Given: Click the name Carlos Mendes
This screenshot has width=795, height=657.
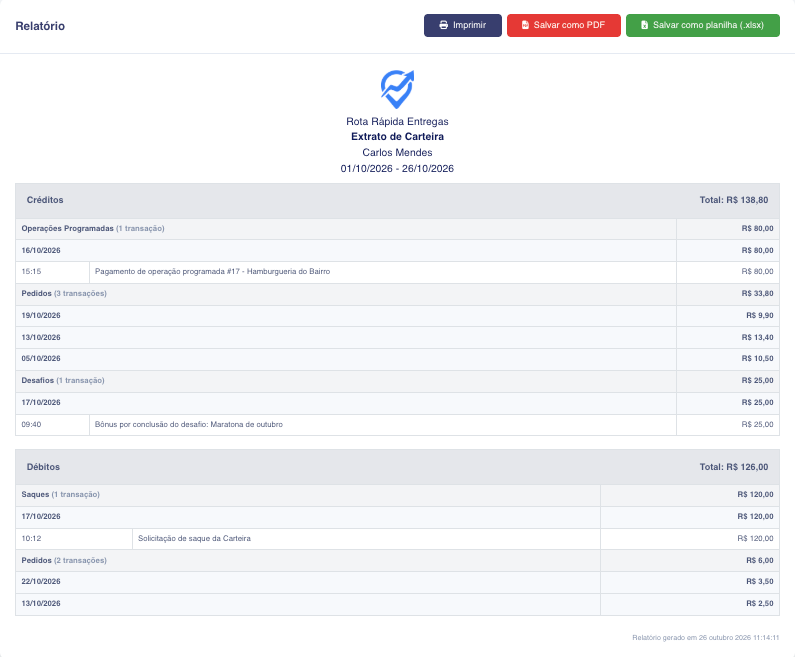Looking at the screenshot, I should pos(397,153).
